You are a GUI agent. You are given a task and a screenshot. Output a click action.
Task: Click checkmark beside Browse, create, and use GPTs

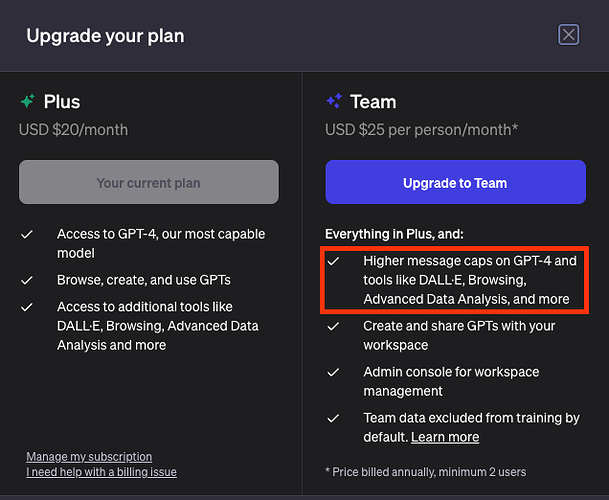pyautogui.click(x=28, y=280)
